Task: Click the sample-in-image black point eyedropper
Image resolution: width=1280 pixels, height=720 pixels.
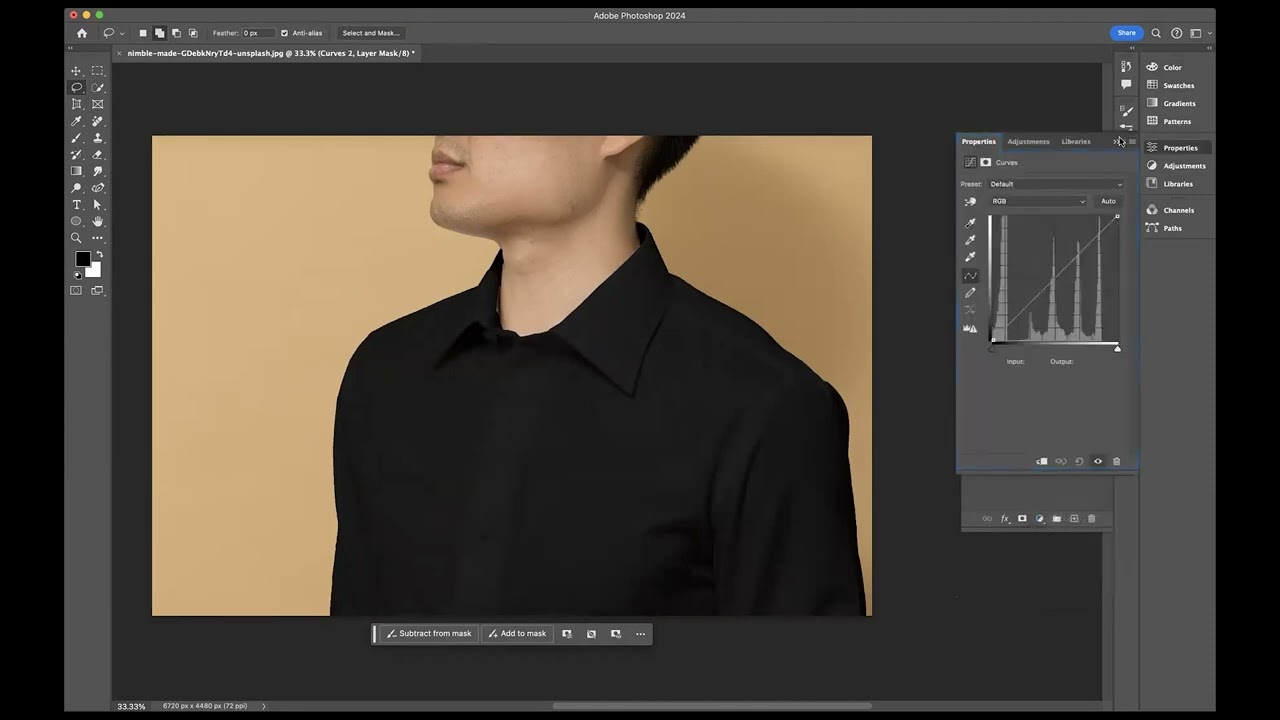Action: click(x=970, y=223)
